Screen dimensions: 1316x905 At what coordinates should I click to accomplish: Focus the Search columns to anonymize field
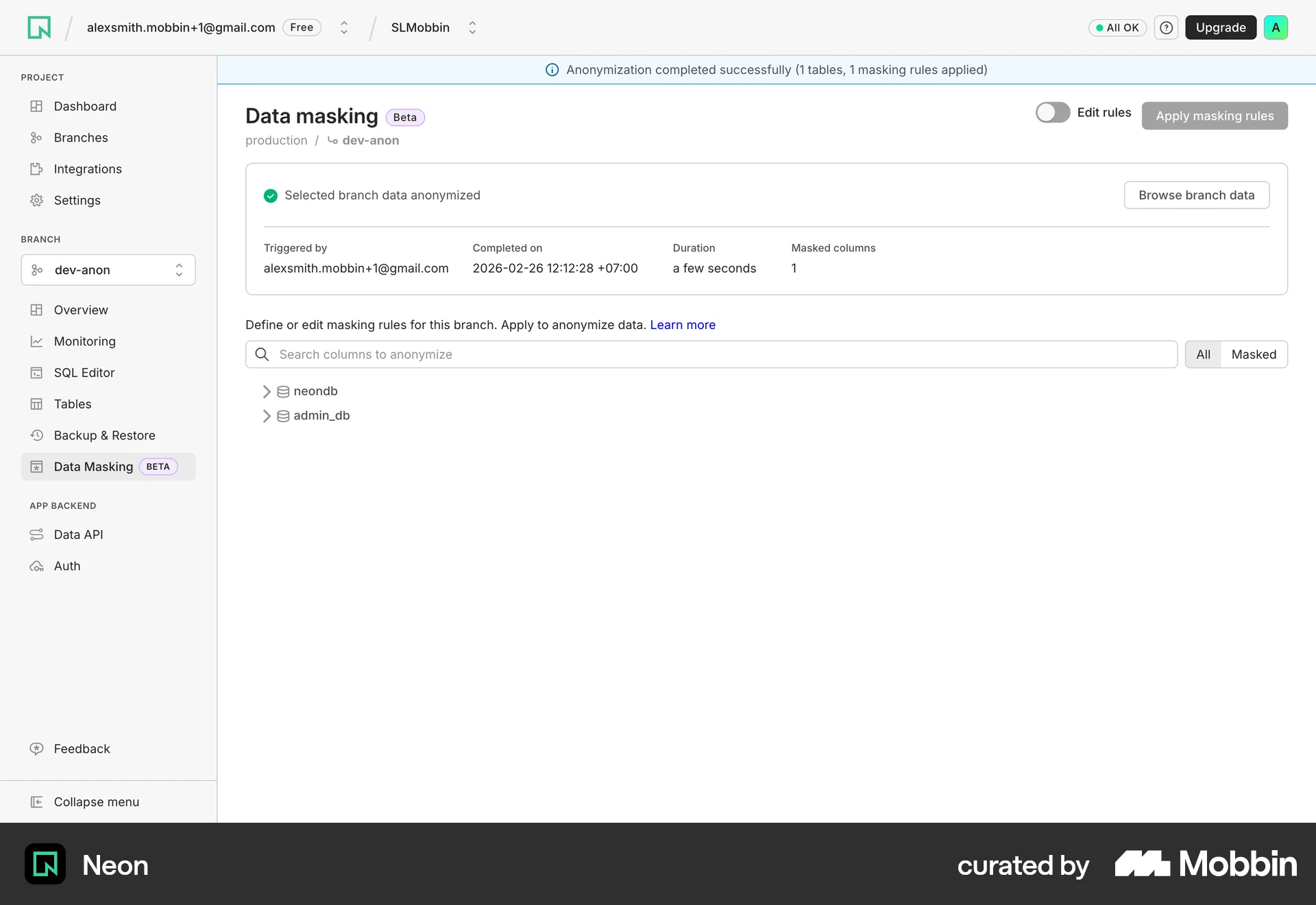[x=711, y=354]
